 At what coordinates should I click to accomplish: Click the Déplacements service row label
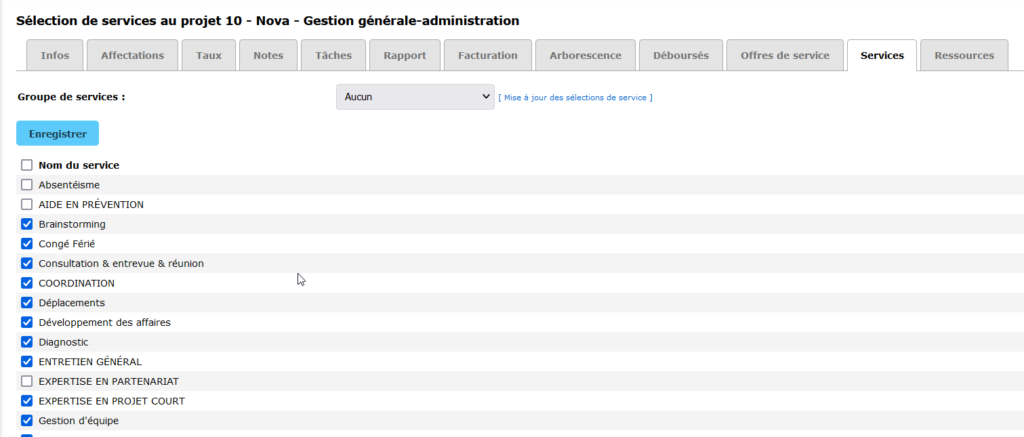71,303
